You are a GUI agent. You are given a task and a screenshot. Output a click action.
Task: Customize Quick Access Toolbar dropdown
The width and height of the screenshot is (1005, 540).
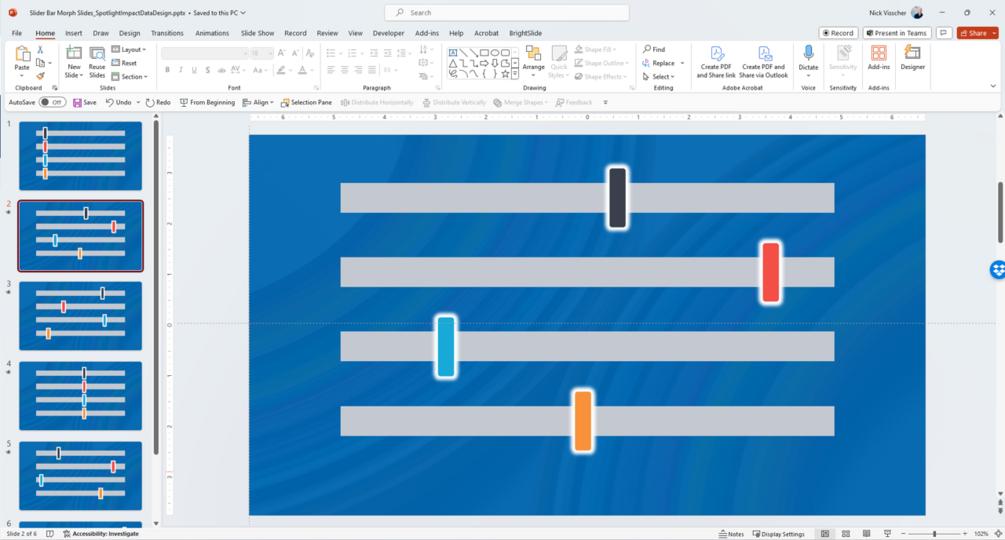[605, 102]
